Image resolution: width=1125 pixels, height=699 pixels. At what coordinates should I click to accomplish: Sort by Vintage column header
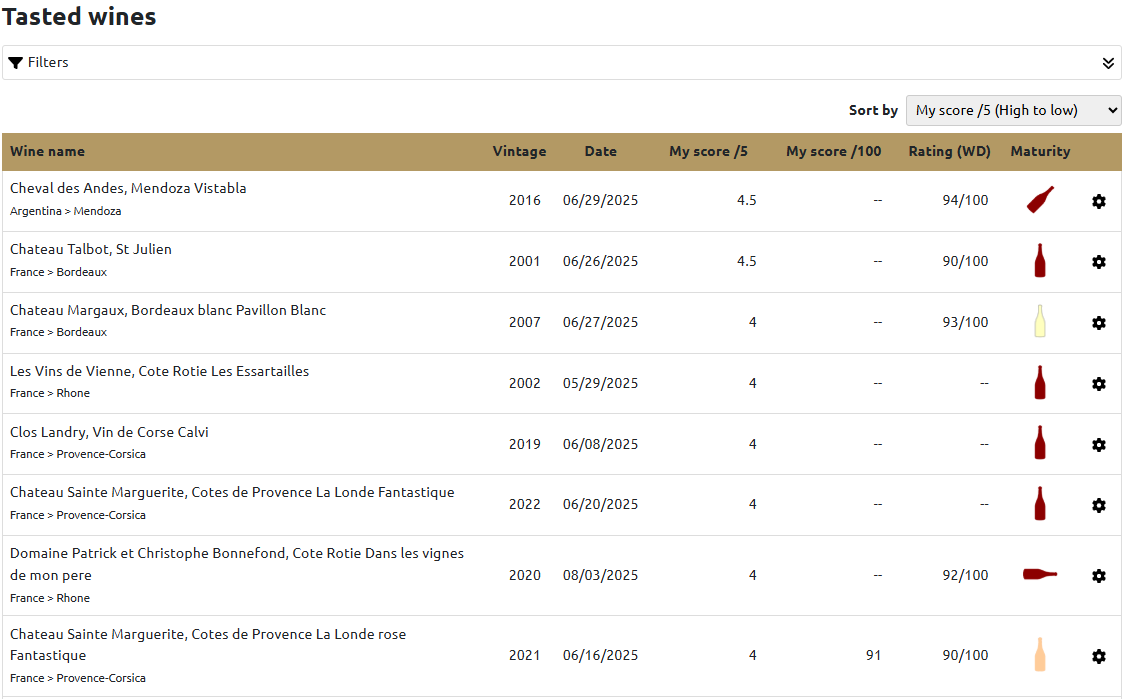(x=519, y=151)
